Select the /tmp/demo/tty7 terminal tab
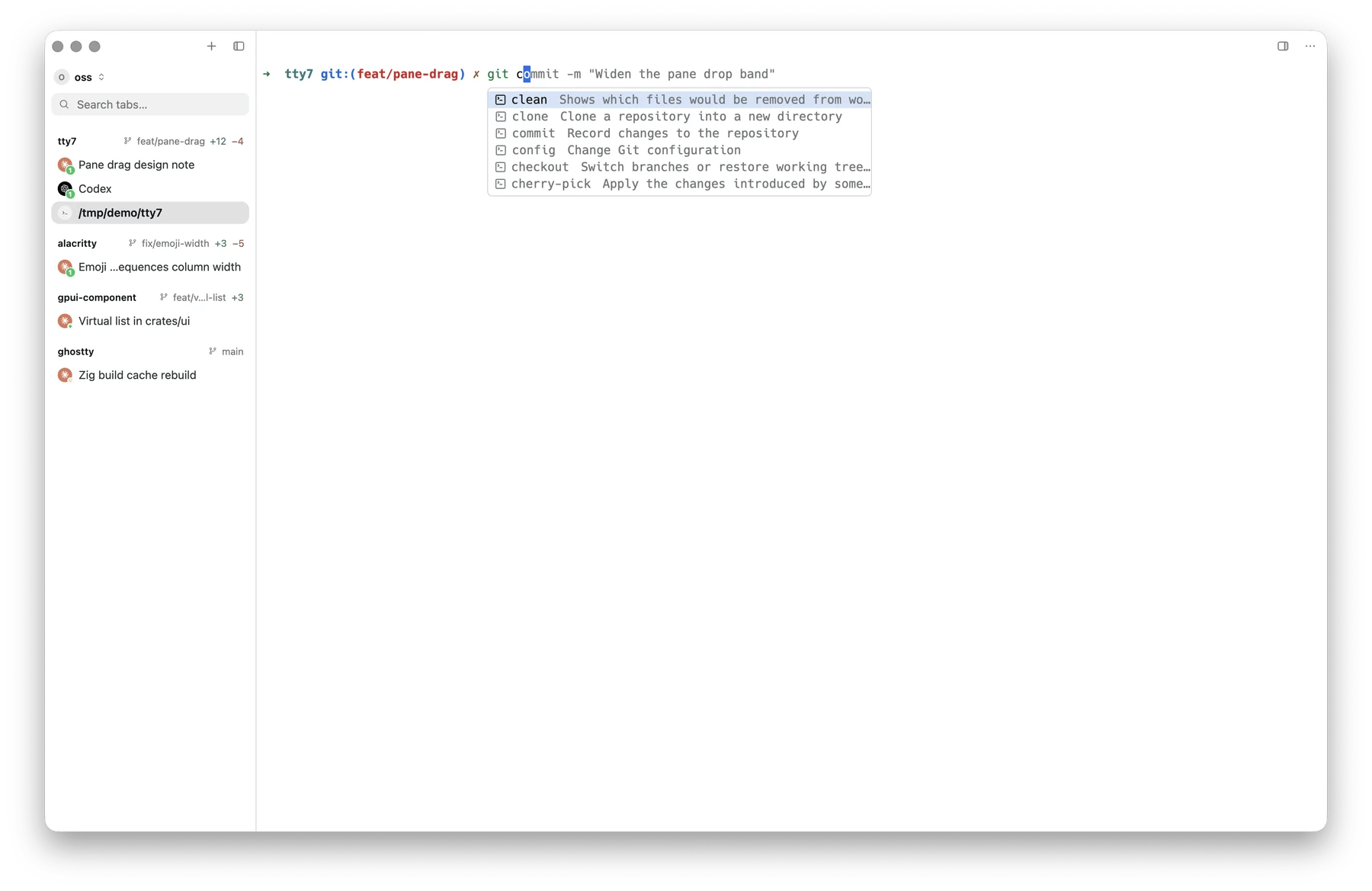 (150, 213)
